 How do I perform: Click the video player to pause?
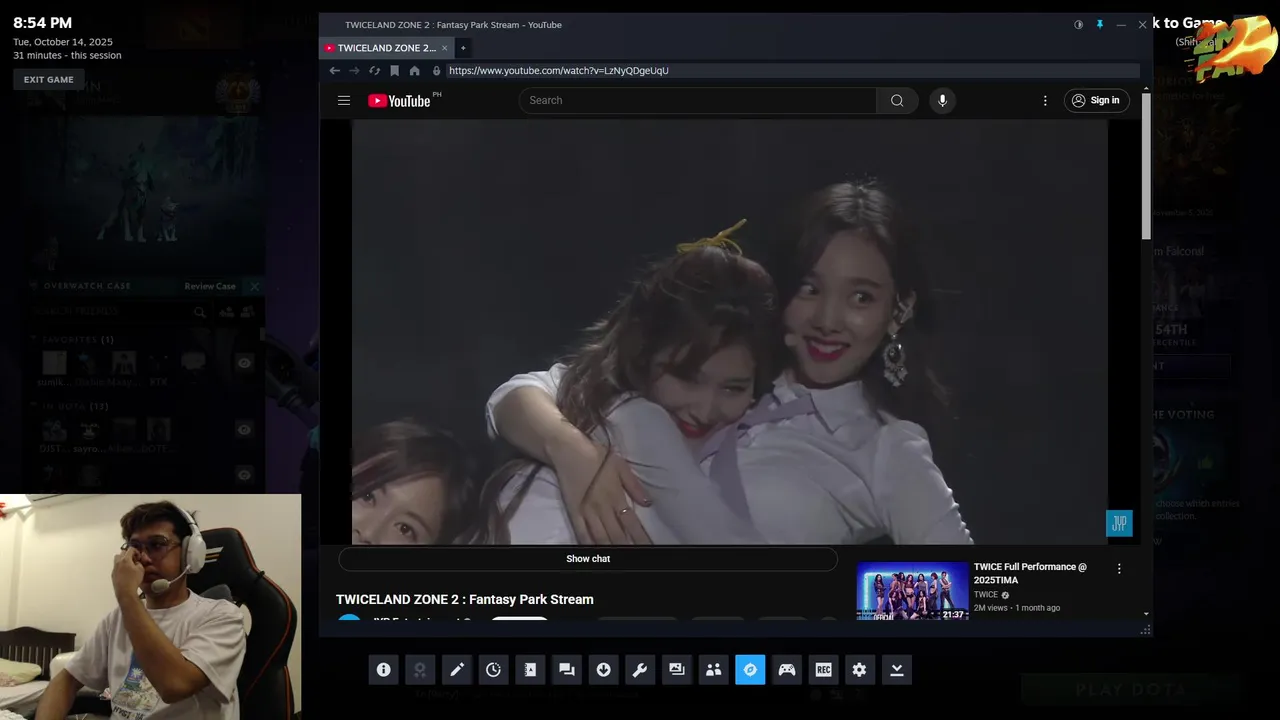pyautogui.click(x=730, y=332)
